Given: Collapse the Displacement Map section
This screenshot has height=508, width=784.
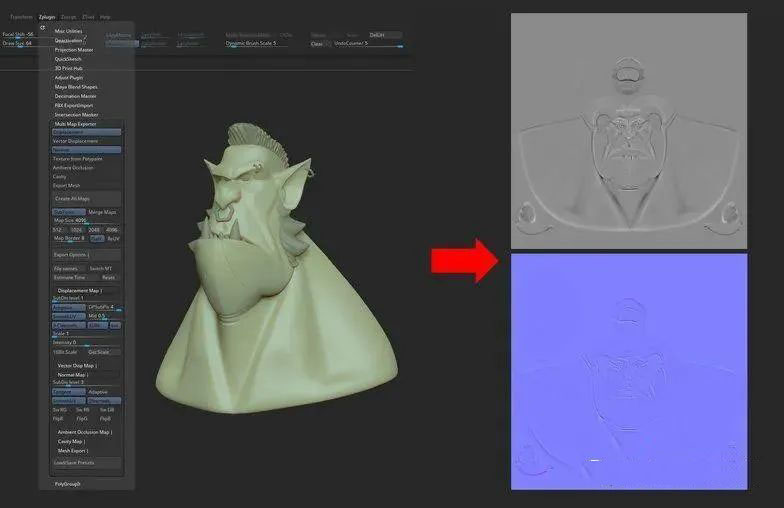Looking at the screenshot, I should [79, 290].
